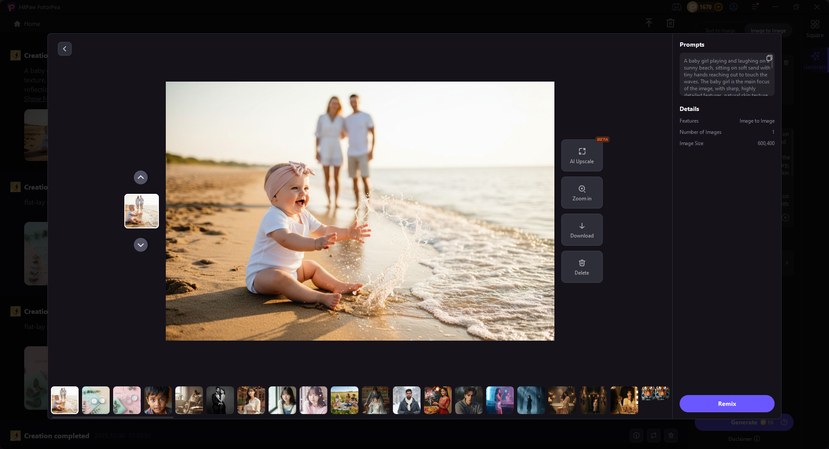This screenshot has height=449, width=829.
Task: Download the generated beach image
Action: (582, 230)
